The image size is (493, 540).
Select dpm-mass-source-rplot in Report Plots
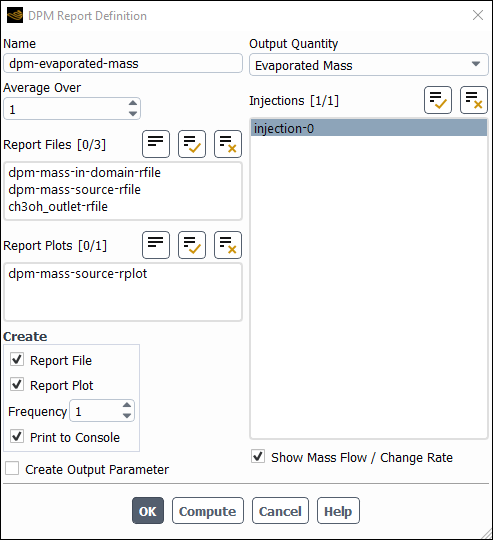tap(78, 274)
